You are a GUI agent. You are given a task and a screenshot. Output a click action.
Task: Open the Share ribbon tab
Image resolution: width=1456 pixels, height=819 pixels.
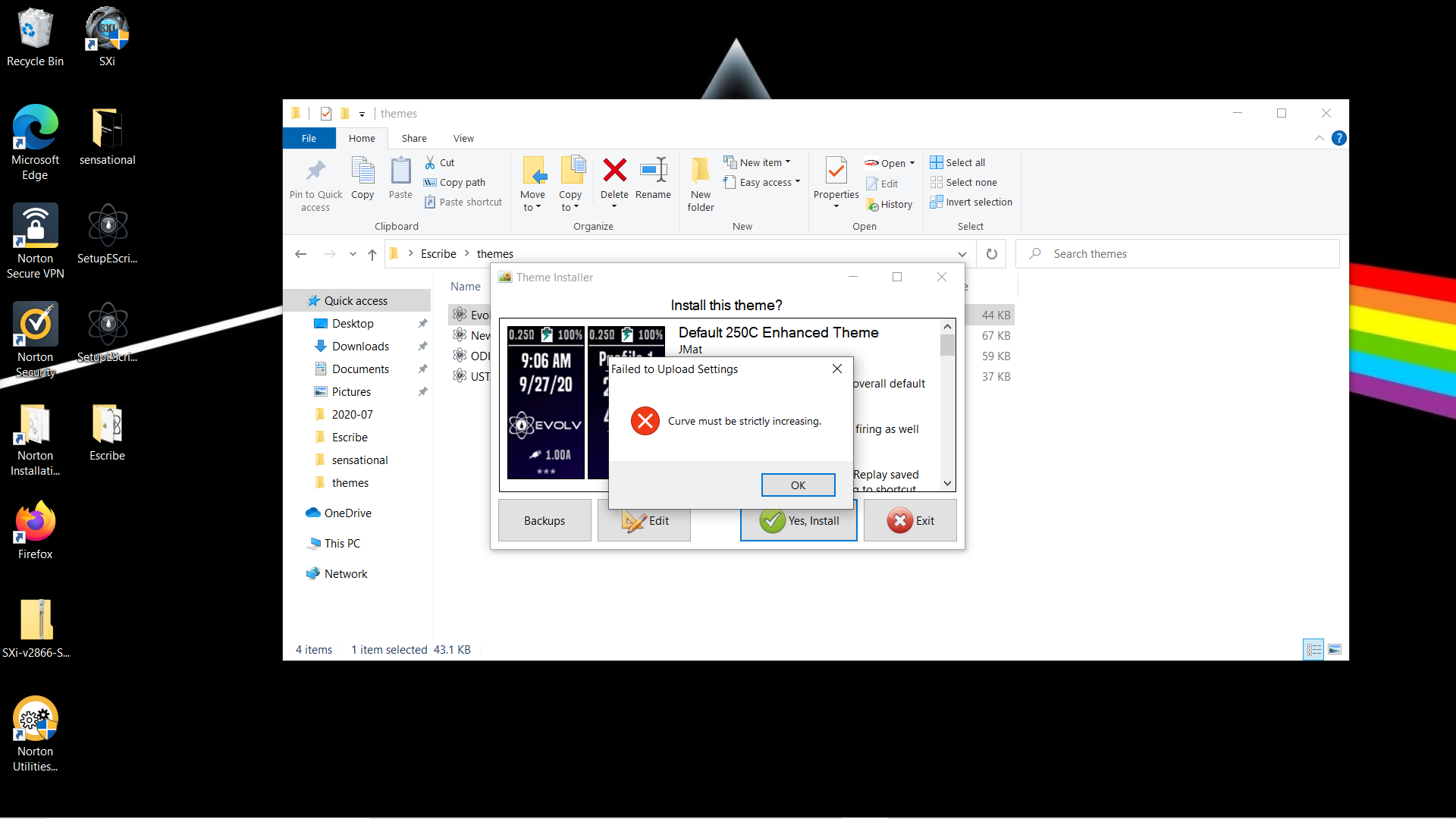[x=414, y=139]
